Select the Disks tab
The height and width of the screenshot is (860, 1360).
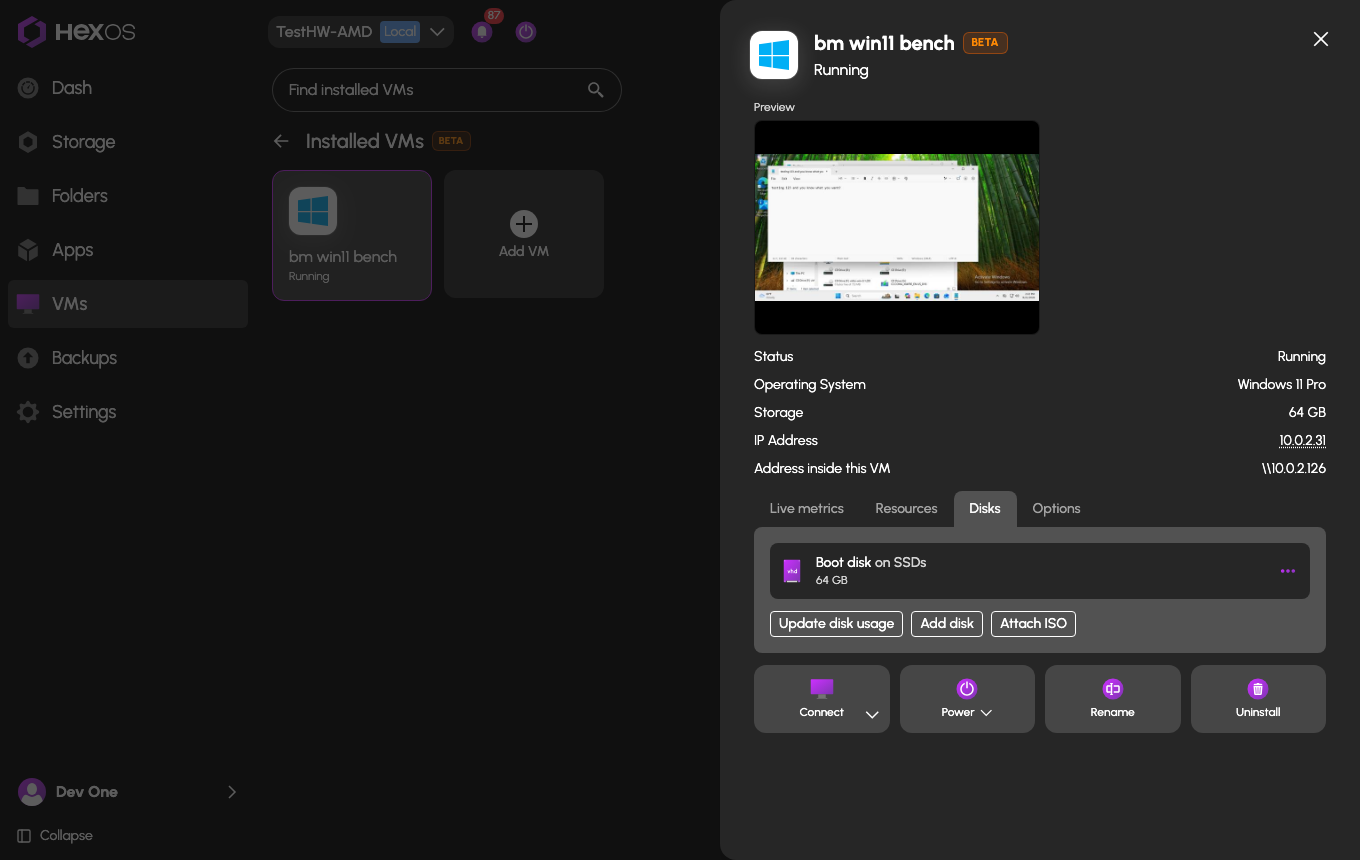[985, 509]
